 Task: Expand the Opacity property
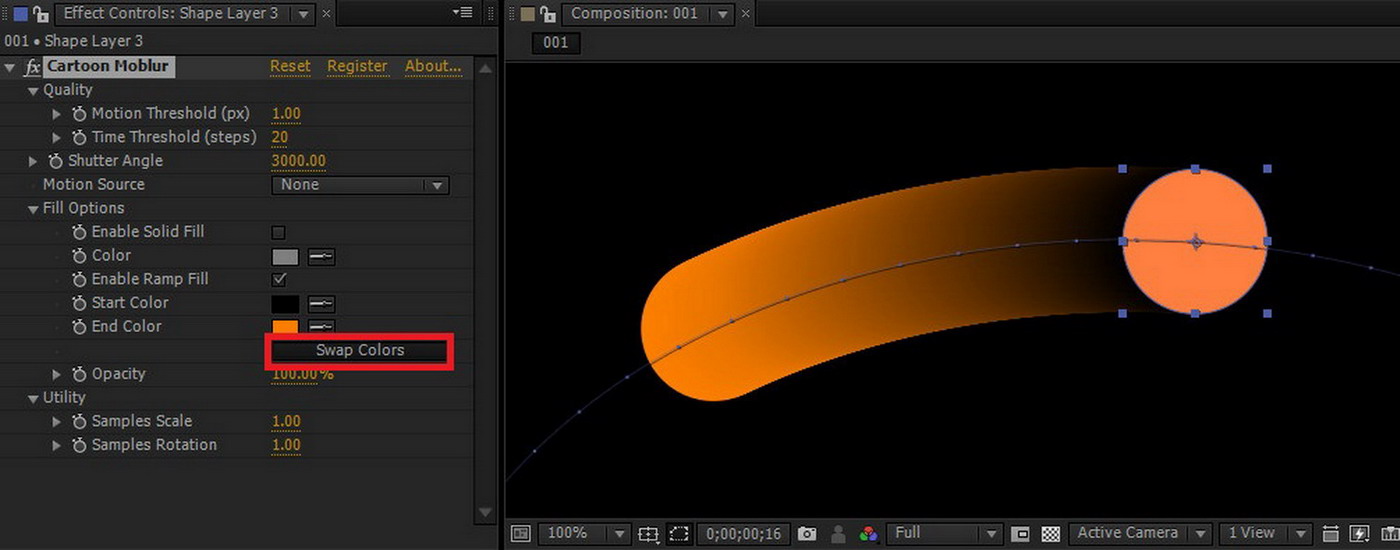coord(57,374)
